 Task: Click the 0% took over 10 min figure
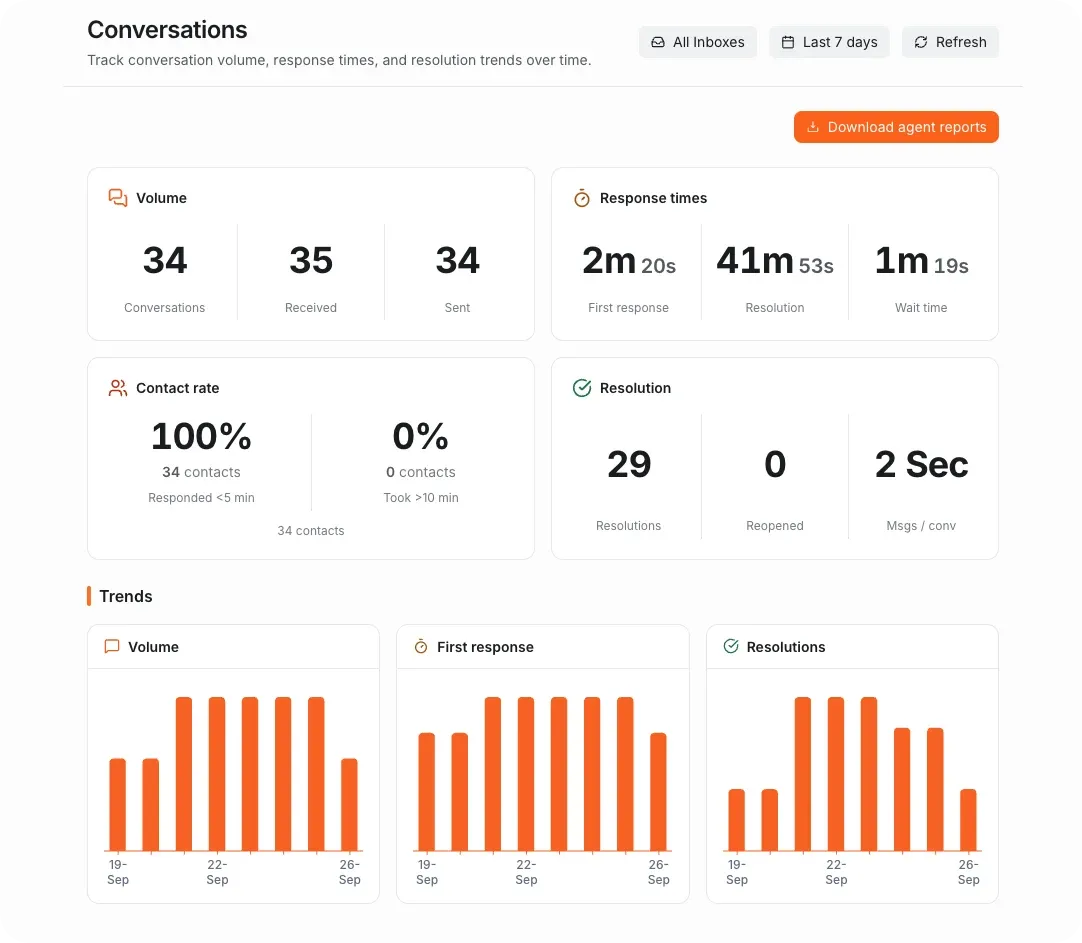pos(421,437)
